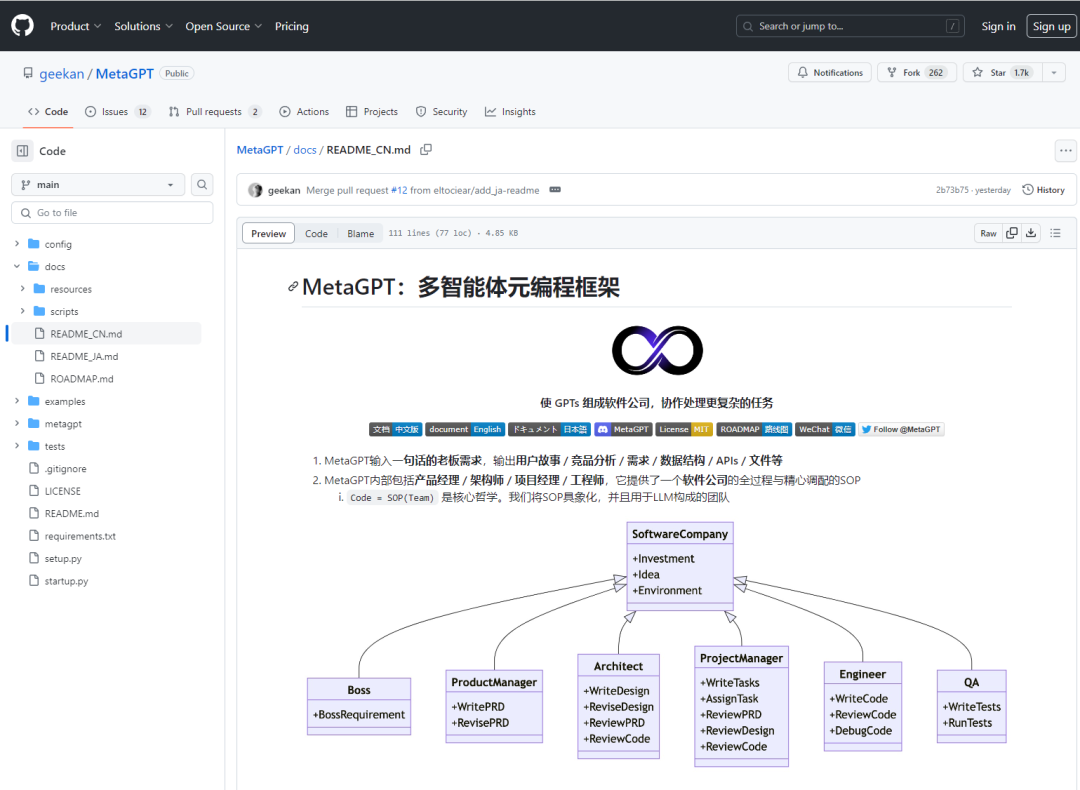Image resolution: width=1080 pixels, height=790 pixels.
Task: Open requirements.txt in the file tree
Action: 80,536
